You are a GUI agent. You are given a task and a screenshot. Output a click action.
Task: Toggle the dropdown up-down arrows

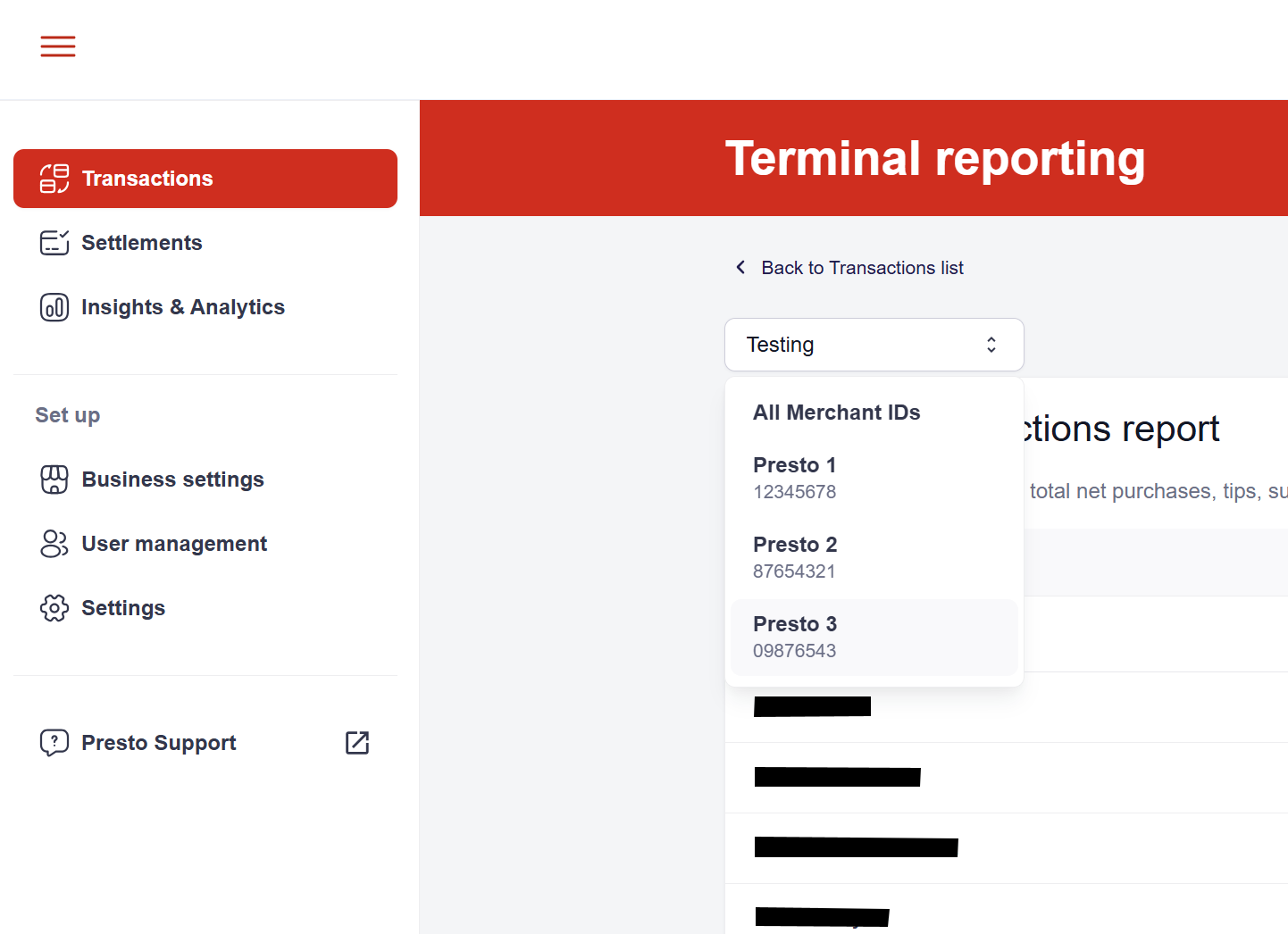tap(991, 345)
